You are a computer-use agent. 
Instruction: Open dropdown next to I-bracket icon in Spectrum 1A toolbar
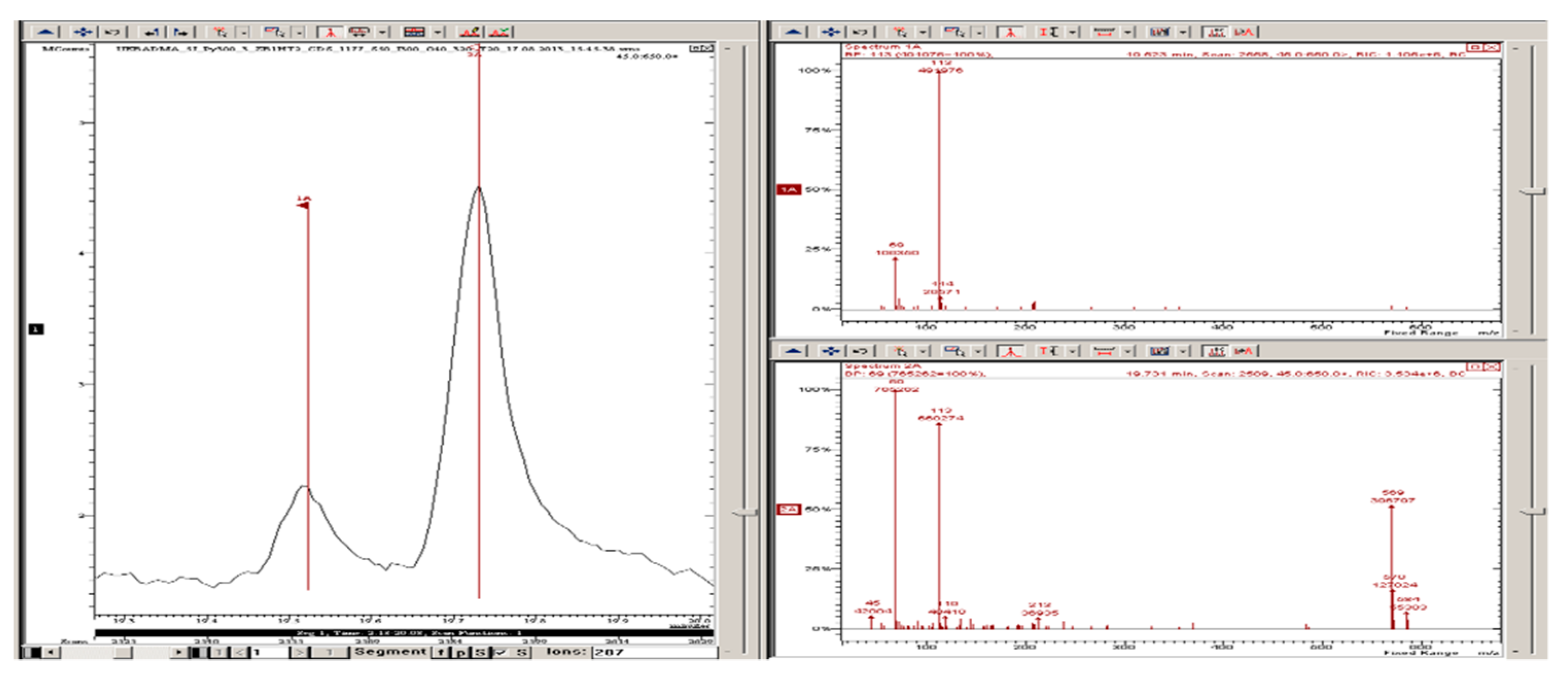(x=1072, y=32)
